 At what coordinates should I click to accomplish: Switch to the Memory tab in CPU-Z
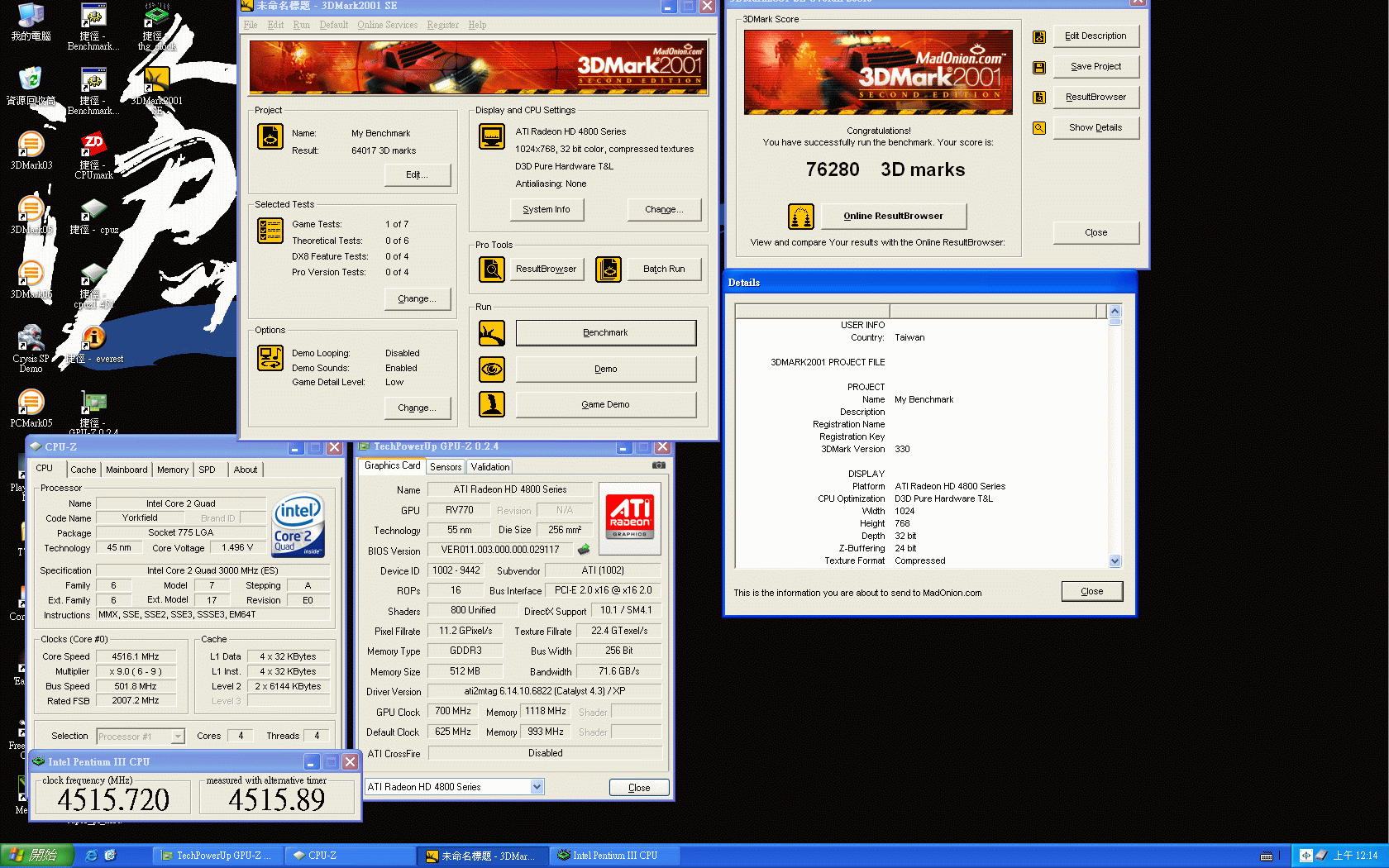[x=173, y=470]
